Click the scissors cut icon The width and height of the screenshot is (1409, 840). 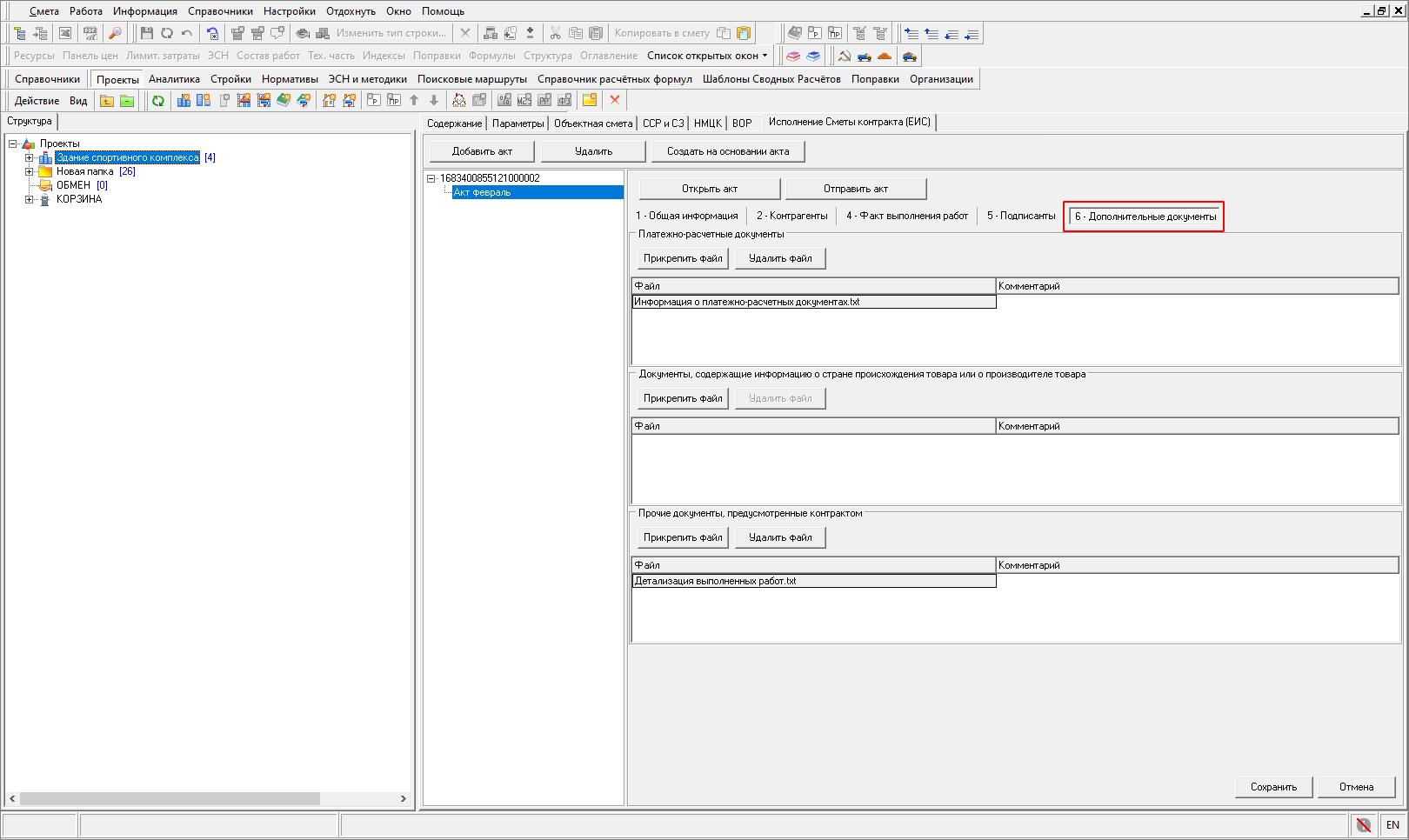tap(555, 33)
